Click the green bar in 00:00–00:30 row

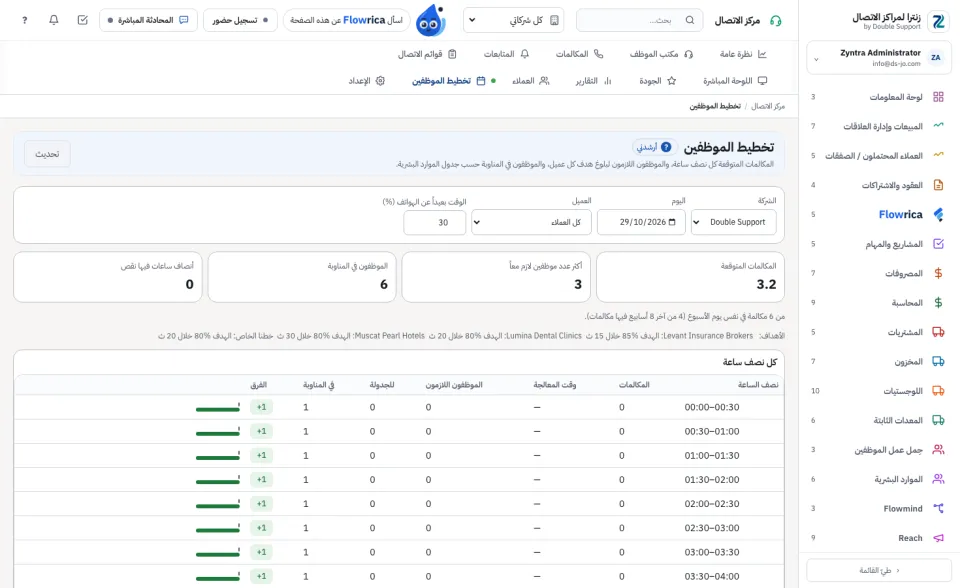[218, 409]
